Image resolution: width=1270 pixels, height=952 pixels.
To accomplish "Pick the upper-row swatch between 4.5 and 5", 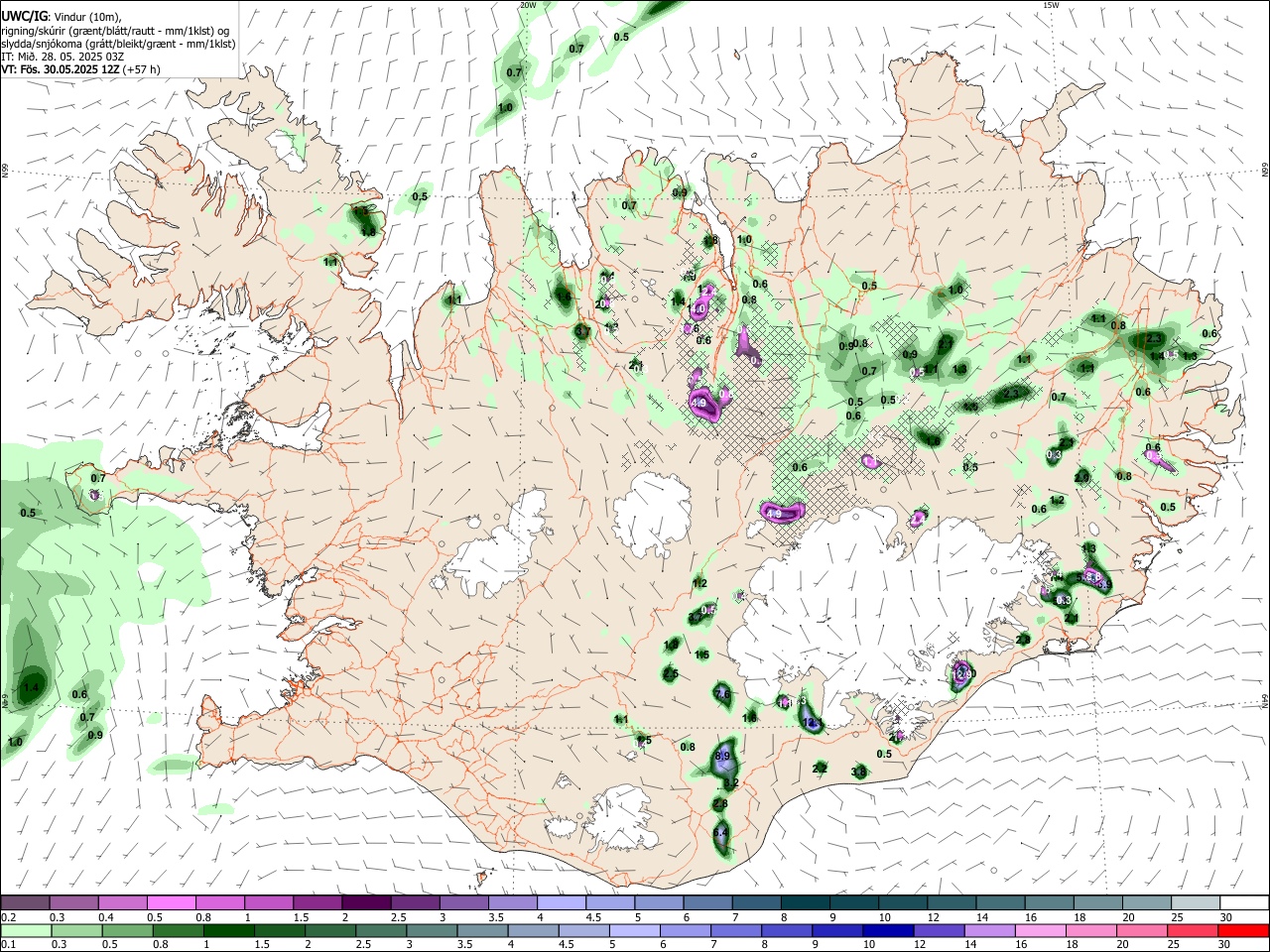I will pyautogui.click(x=609, y=902).
